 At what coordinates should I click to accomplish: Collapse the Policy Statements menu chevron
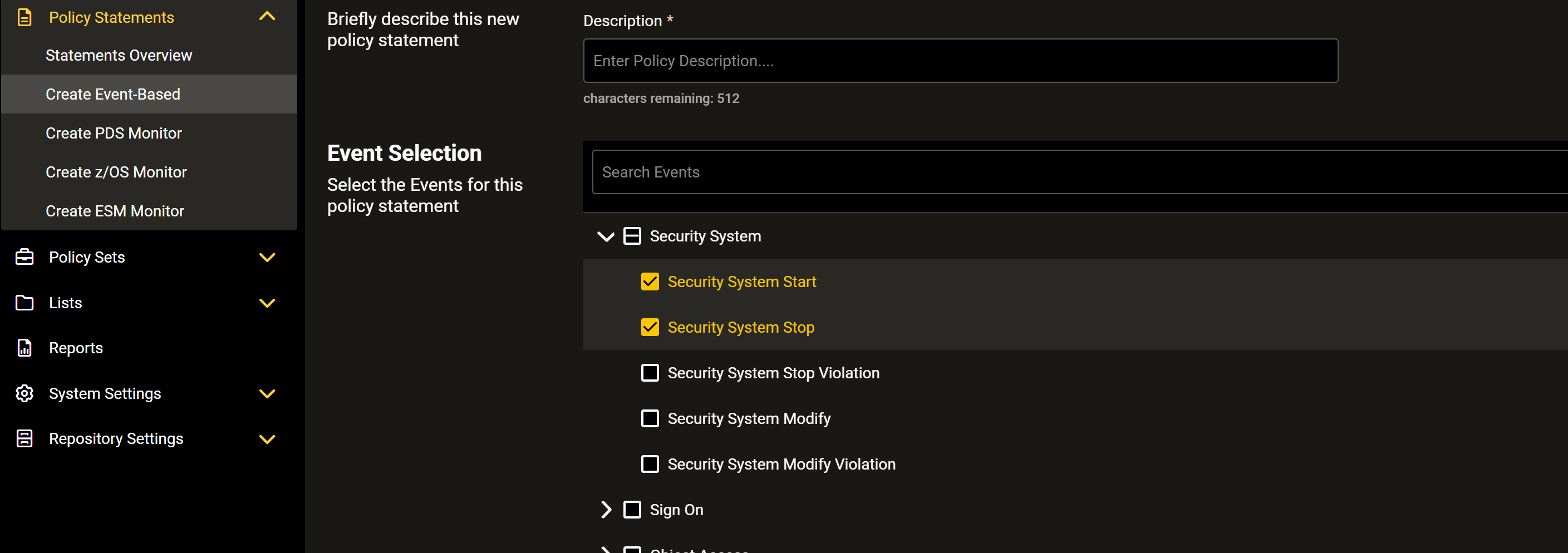tap(267, 17)
